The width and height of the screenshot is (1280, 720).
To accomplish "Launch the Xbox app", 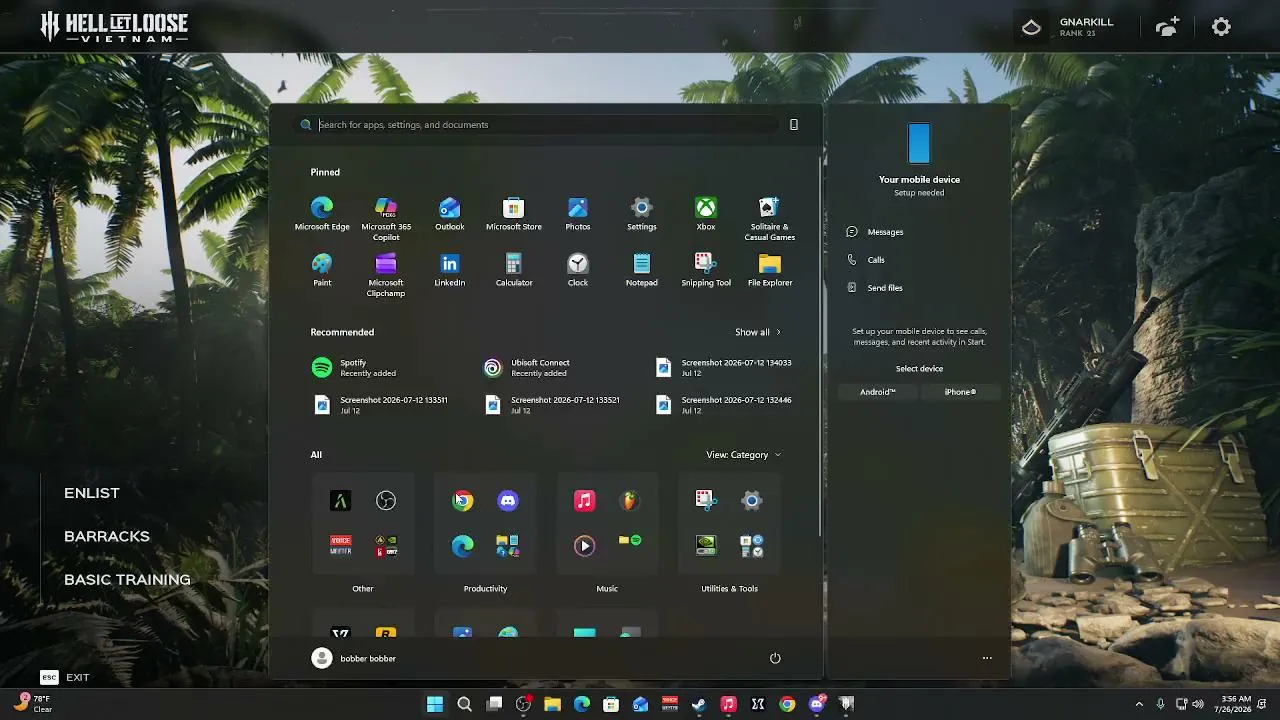I will 706,214.
